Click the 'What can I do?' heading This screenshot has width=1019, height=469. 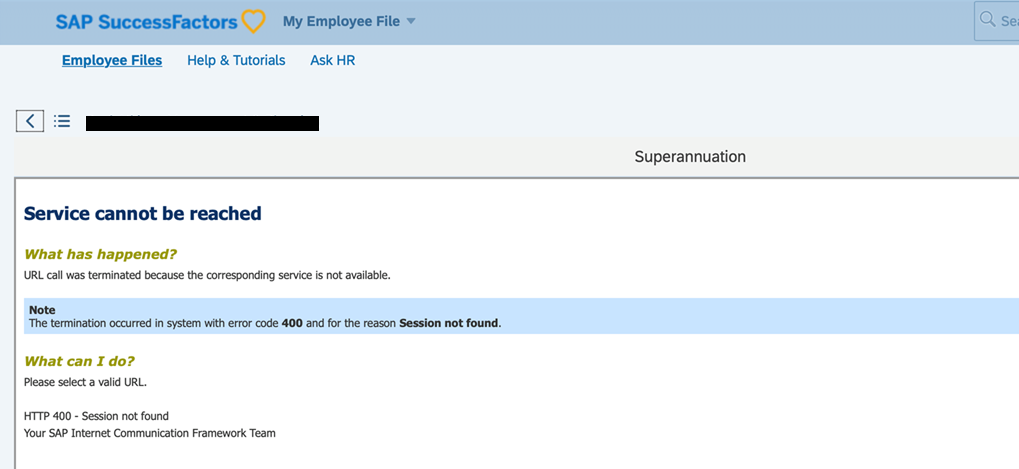79,361
